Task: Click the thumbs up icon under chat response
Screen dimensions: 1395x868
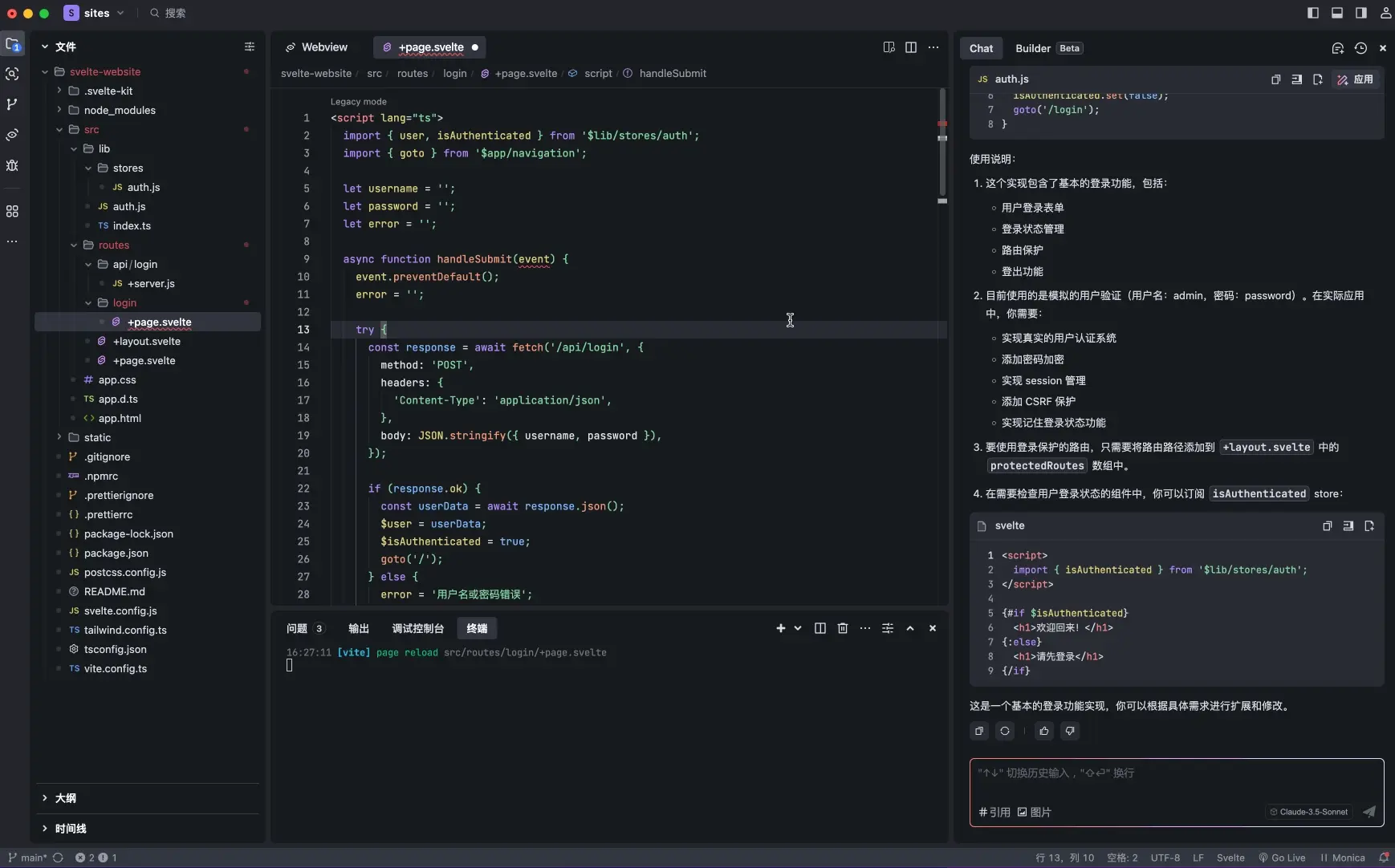Action: [x=1043, y=731]
